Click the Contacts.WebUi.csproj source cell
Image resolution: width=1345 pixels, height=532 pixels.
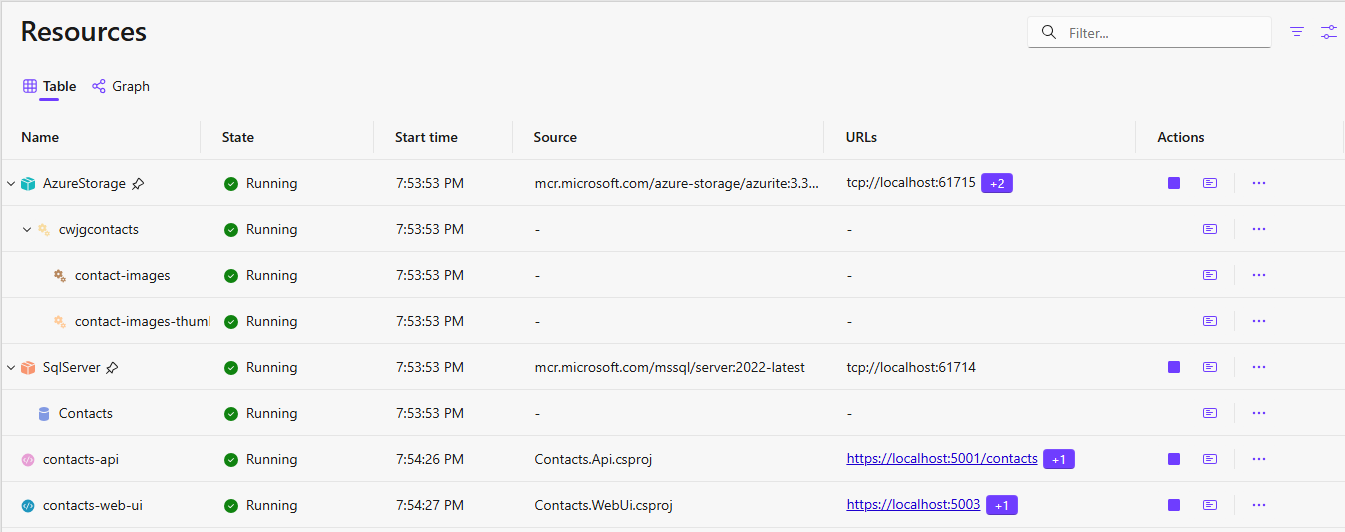pyautogui.click(x=604, y=505)
